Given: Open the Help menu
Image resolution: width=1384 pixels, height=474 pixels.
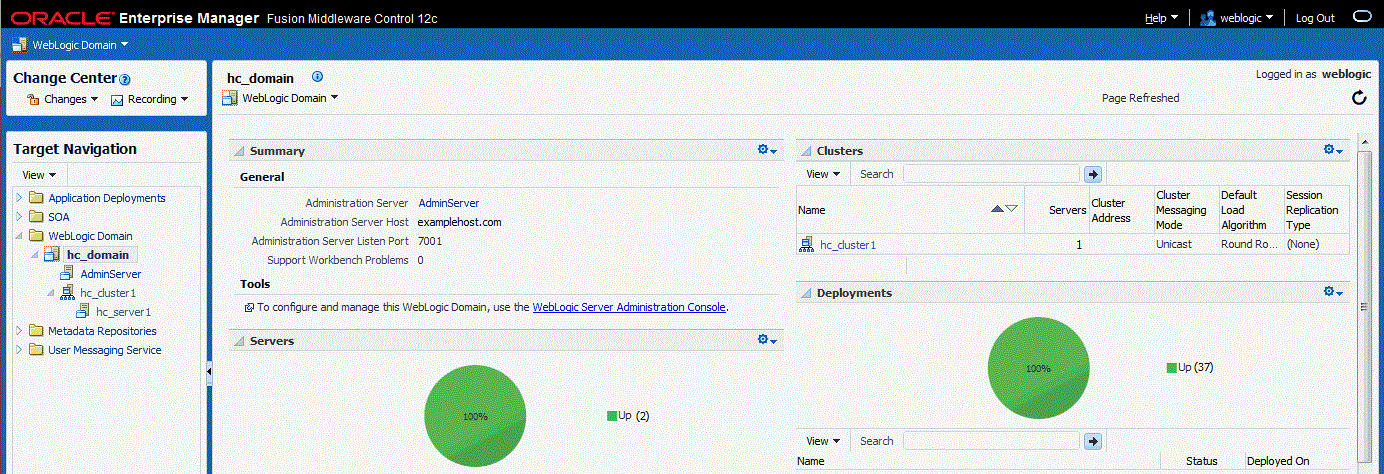Looking at the screenshot, I should pos(1161,18).
